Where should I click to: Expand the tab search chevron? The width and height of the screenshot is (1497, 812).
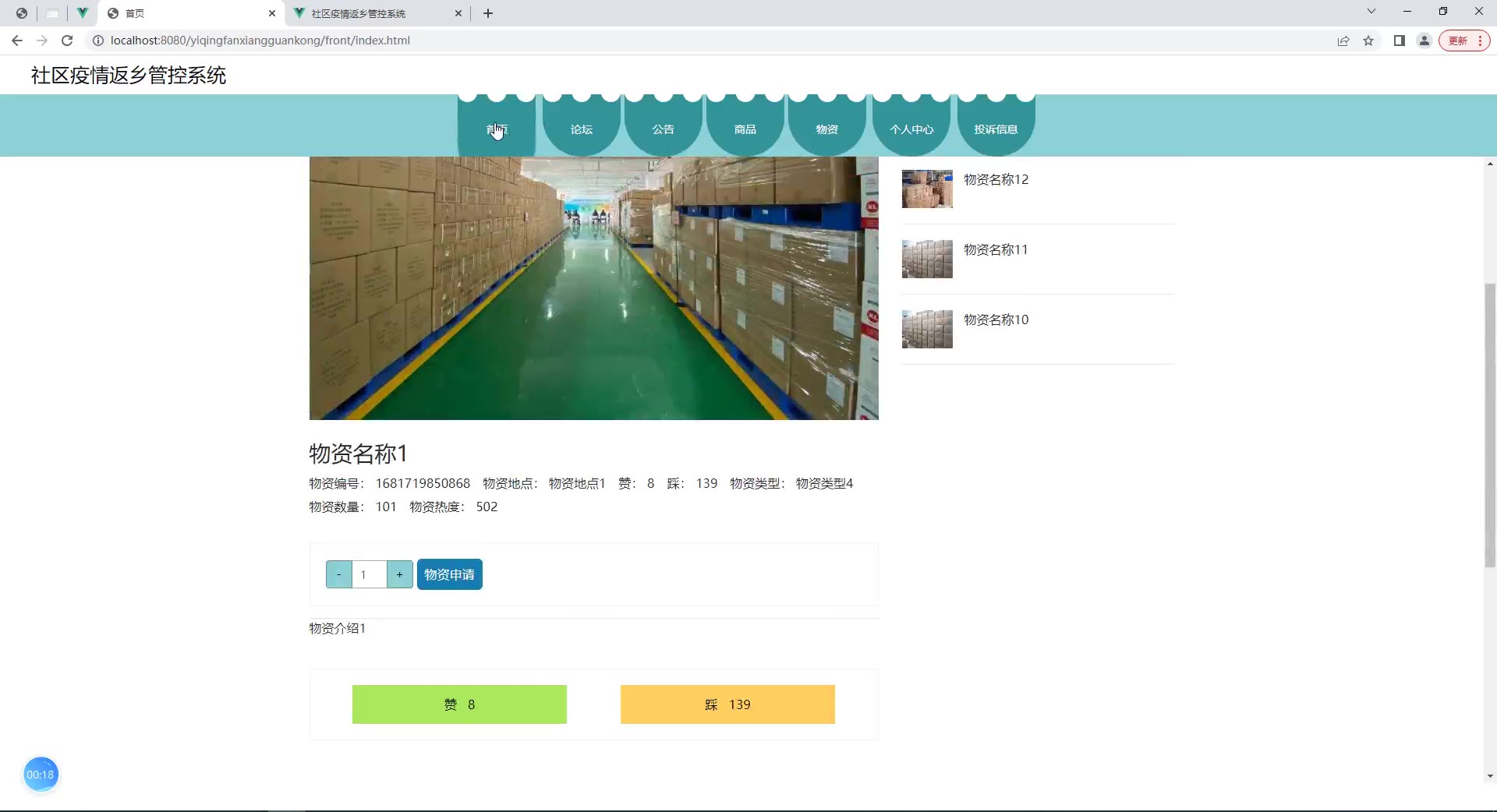[x=1371, y=12]
